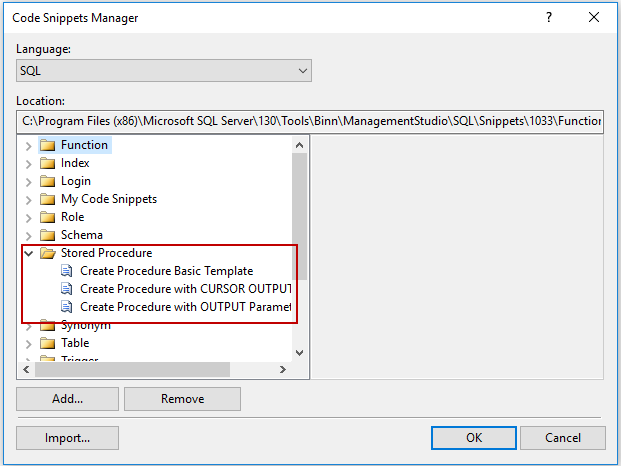Click the Import... button
621x466 pixels.
tap(67, 438)
